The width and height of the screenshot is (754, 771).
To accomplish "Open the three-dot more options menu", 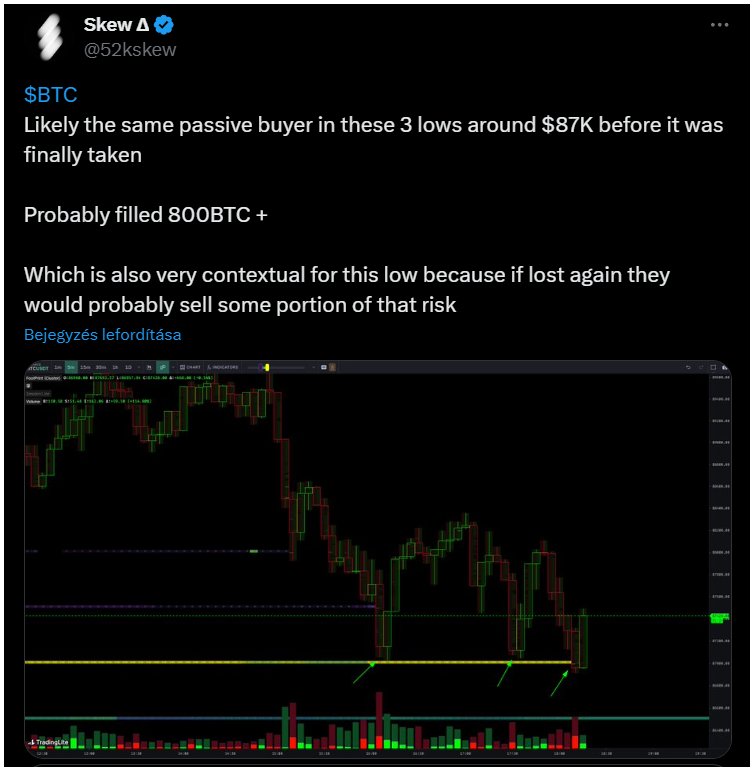I will point(719,25).
